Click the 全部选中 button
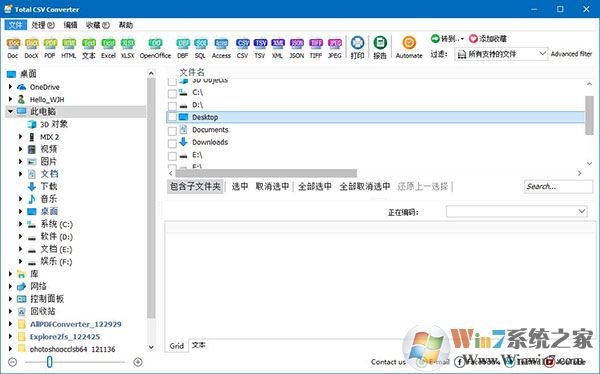The height and width of the screenshot is (374, 600). coord(315,186)
